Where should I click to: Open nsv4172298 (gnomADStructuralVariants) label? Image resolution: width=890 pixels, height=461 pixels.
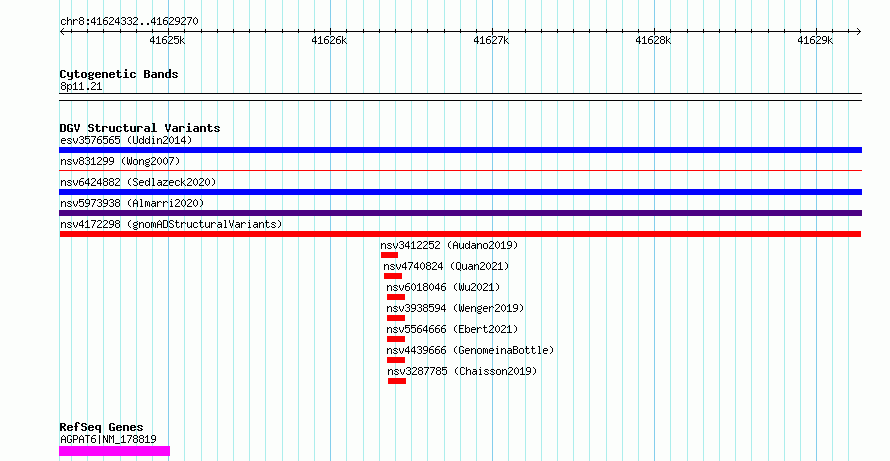pyautogui.click(x=171, y=224)
